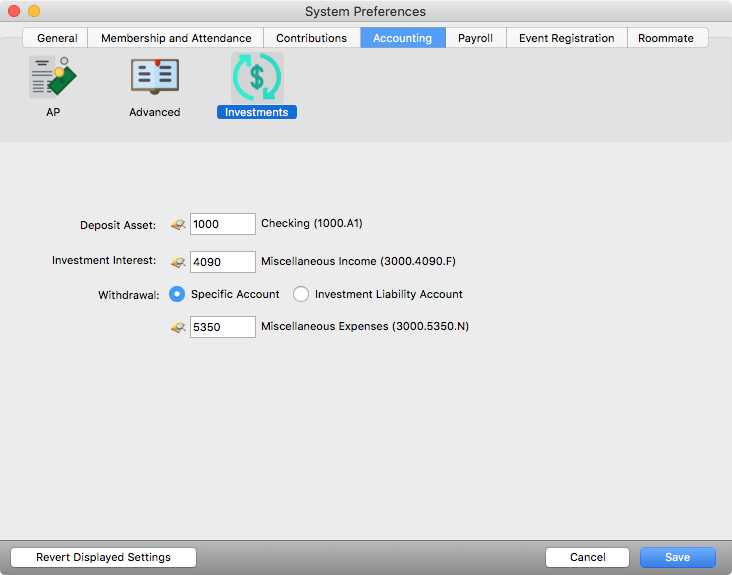Open the Advanced accounting icon
This screenshot has height=575, width=732.
pyautogui.click(x=154, y=79)
